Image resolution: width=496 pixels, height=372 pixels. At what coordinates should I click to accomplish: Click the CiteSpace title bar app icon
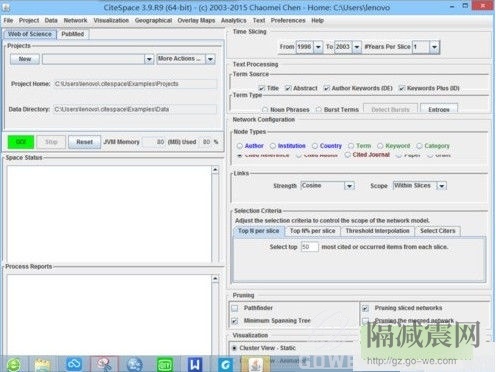[6, 7]
